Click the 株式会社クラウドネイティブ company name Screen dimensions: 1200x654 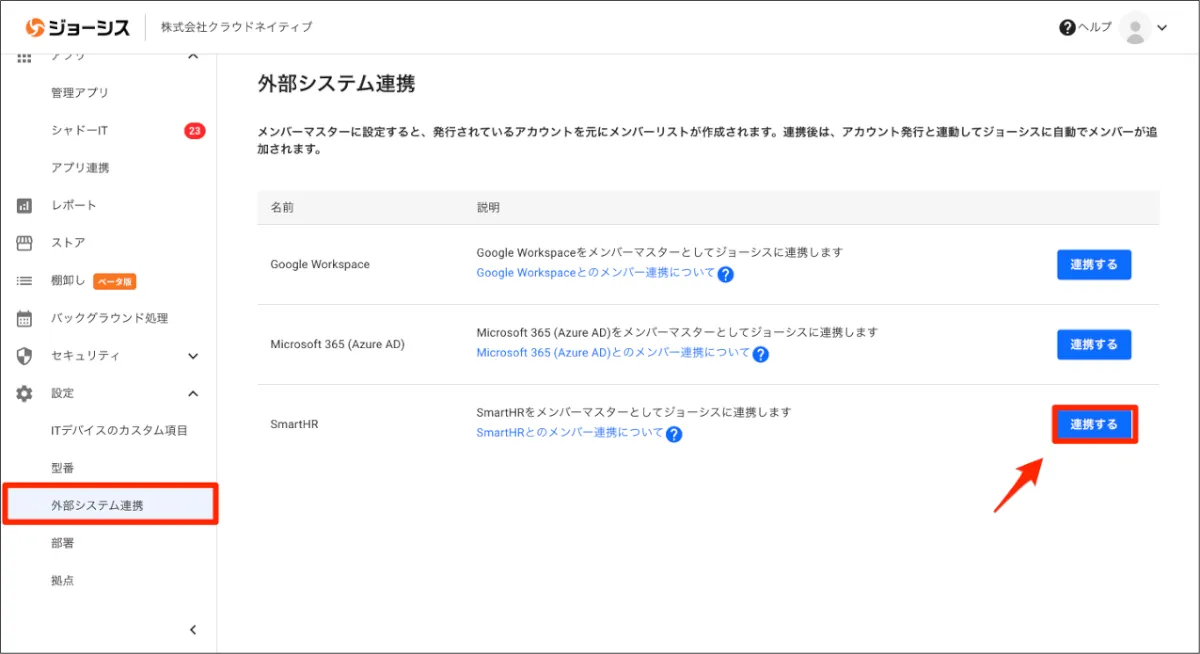coord(236,27)
